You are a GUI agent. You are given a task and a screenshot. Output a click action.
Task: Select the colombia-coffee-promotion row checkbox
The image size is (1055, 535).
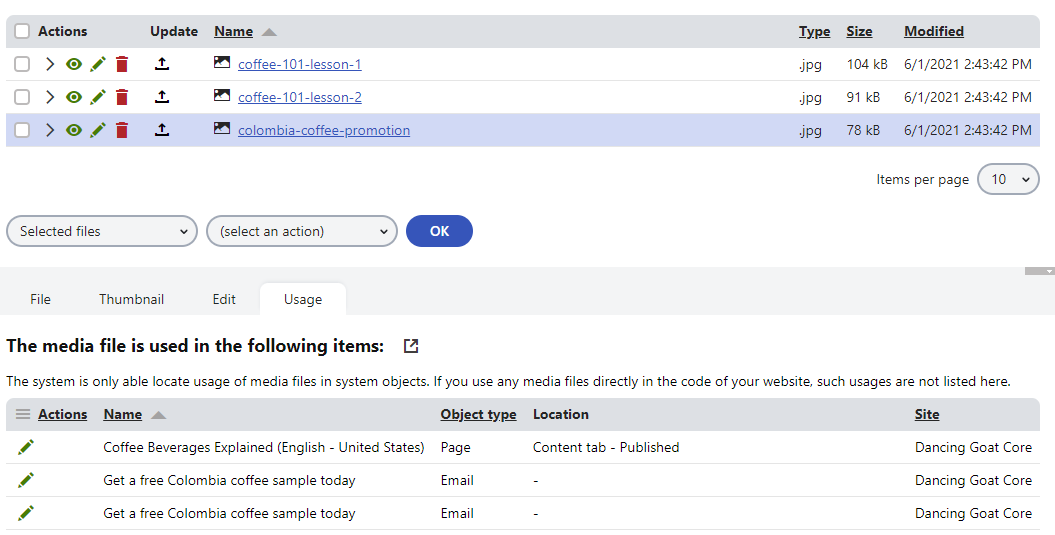(x=22, y=131)
